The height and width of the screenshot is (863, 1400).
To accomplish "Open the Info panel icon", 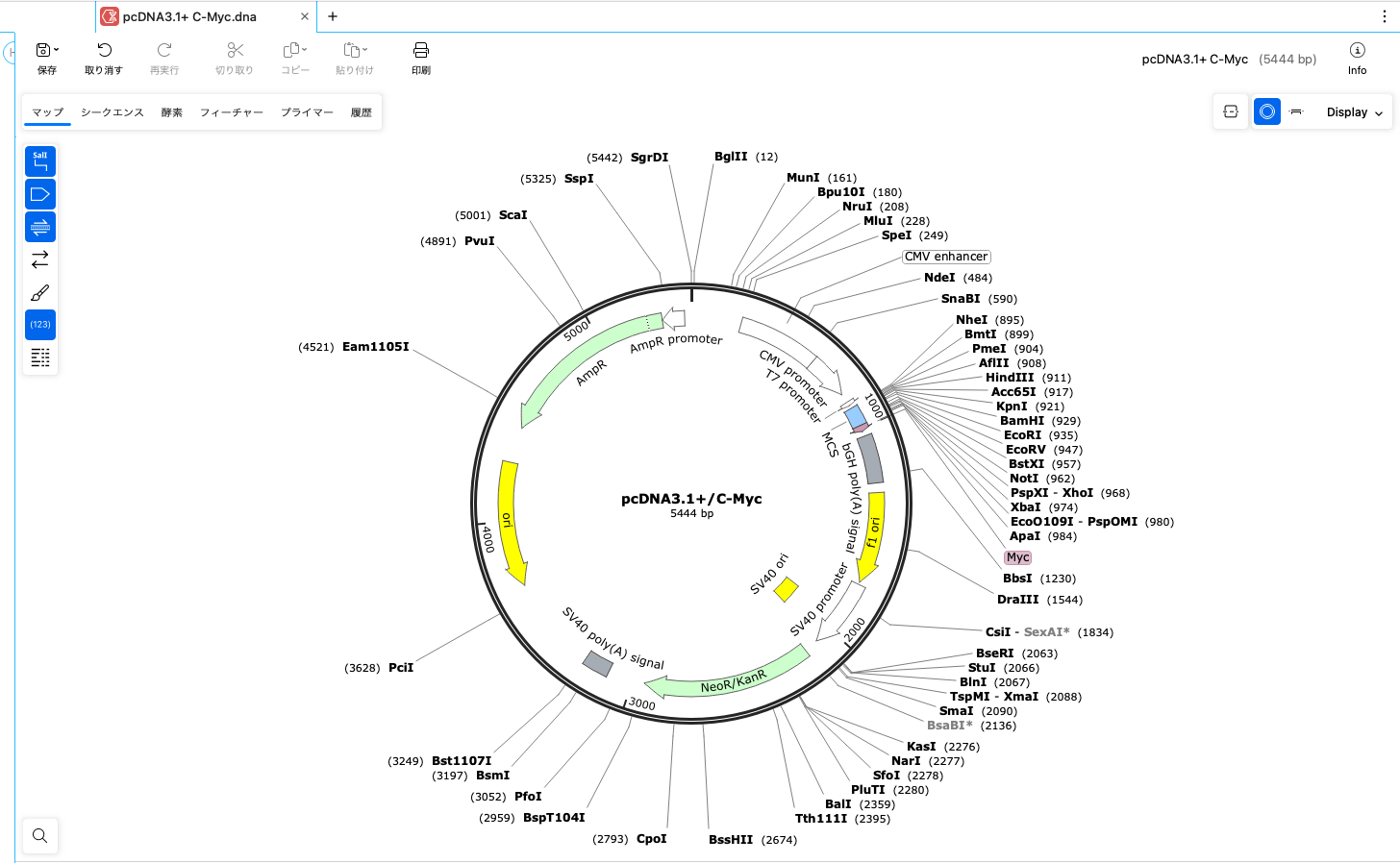I will [x=1357, y=51].
